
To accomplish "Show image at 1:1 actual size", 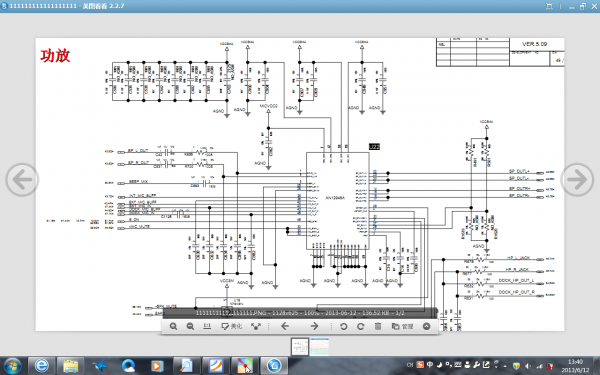I will click(x=207, y=326).
